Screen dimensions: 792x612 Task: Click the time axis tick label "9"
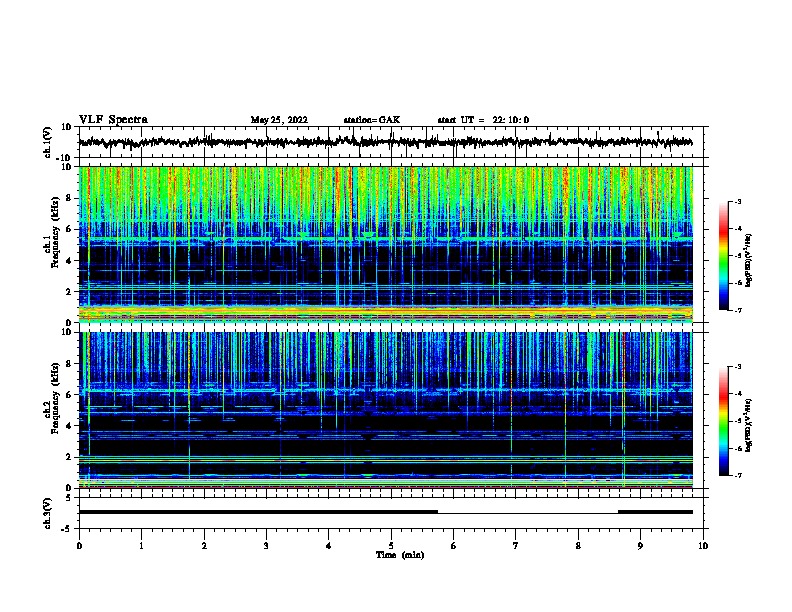(x=640, y=546)
